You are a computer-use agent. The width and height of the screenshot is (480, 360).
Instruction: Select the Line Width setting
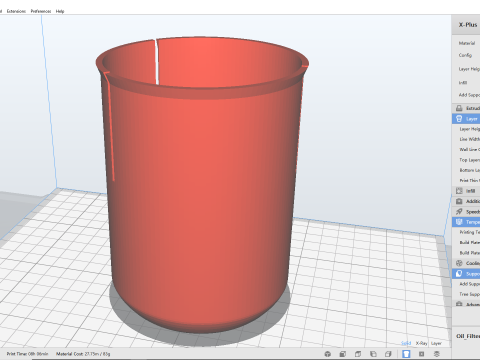(x=469, y=139)
